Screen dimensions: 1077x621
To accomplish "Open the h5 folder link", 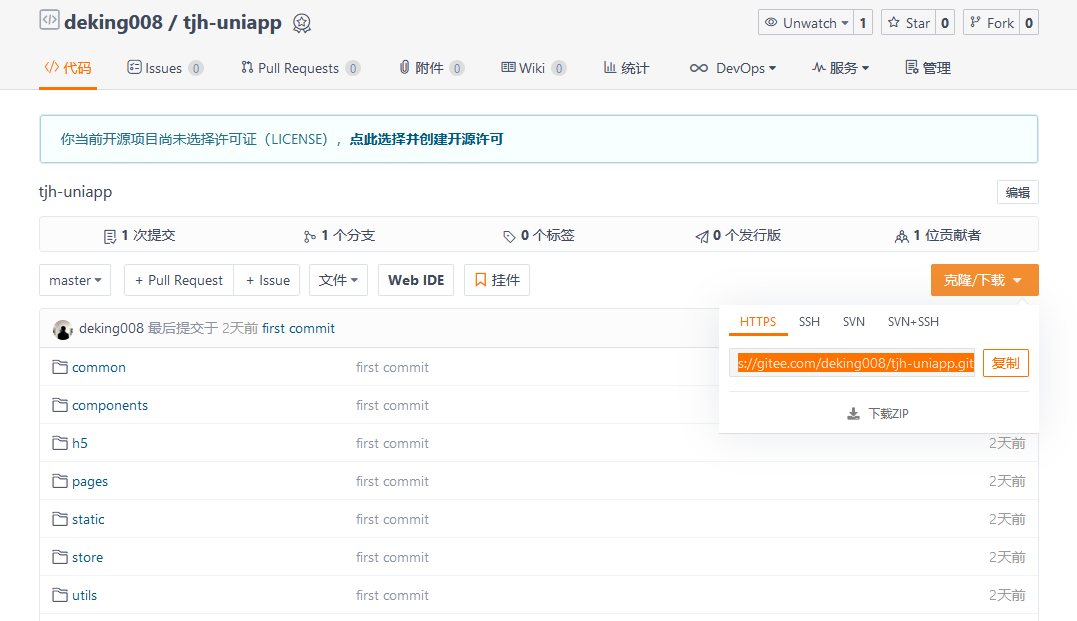I will 80,443.
